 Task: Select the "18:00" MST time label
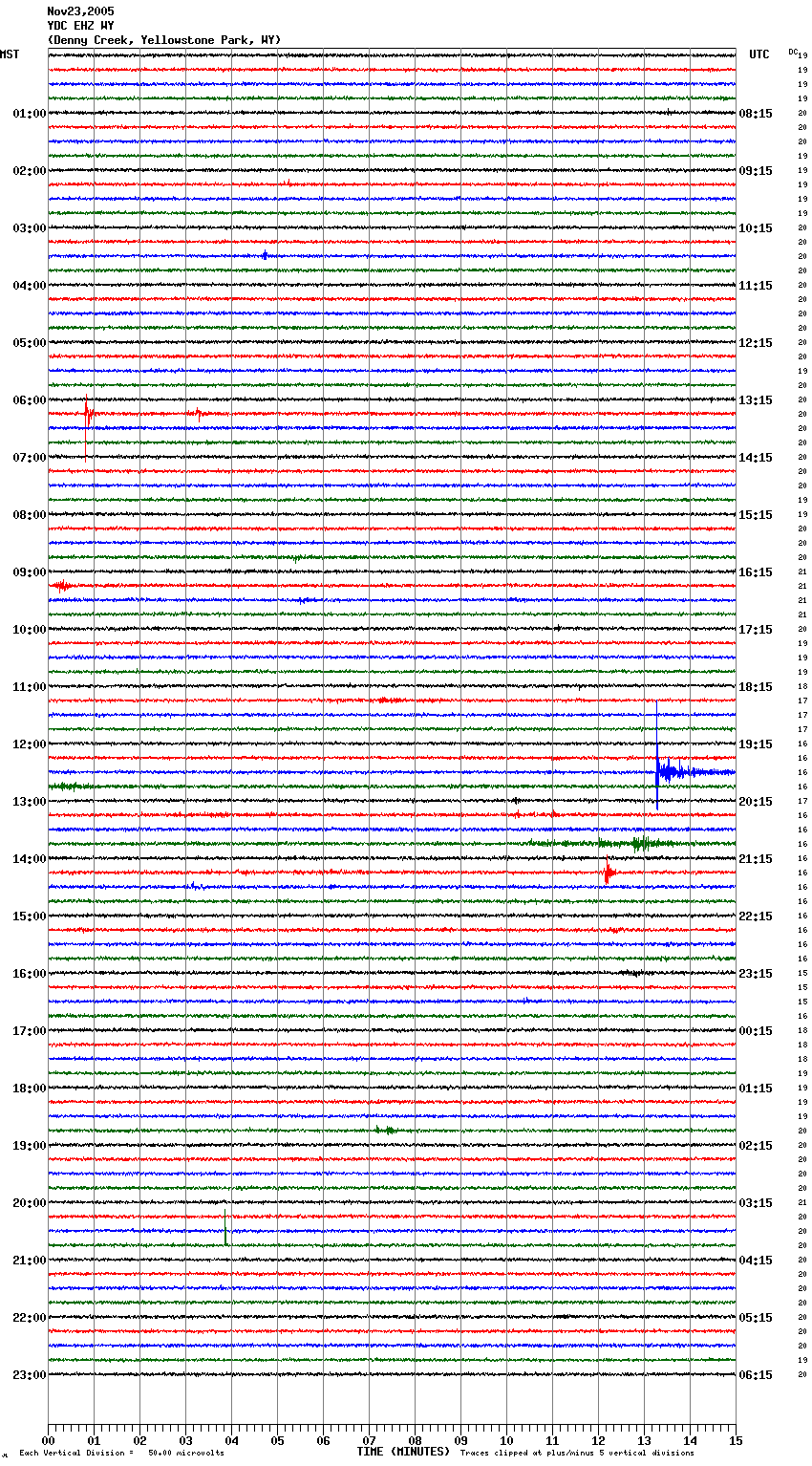[30, 1089]
